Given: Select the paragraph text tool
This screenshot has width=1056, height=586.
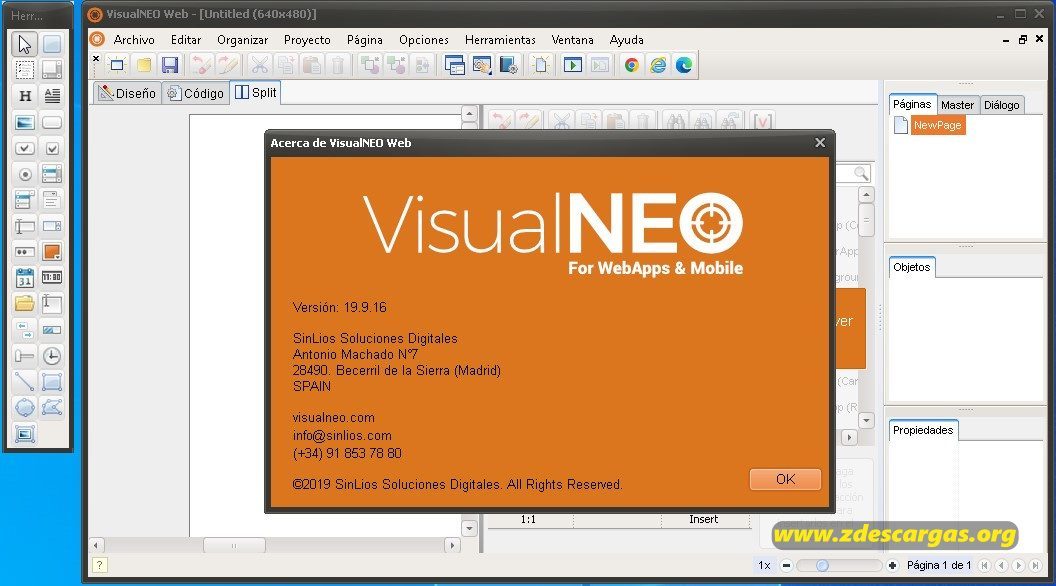Looking at the screenshot, I should click(52, 96).
